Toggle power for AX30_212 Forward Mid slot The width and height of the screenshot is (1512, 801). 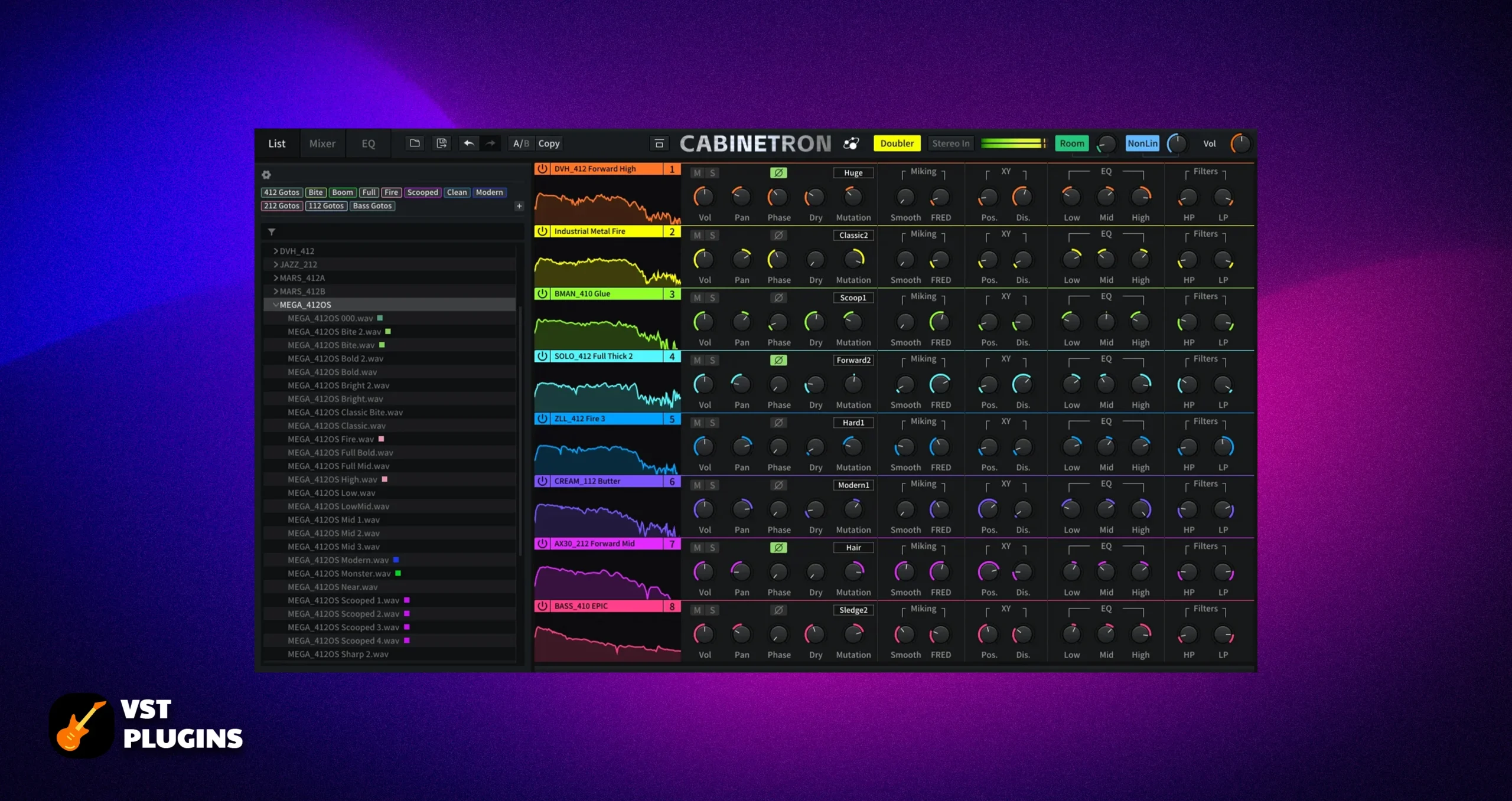[542, 544]
